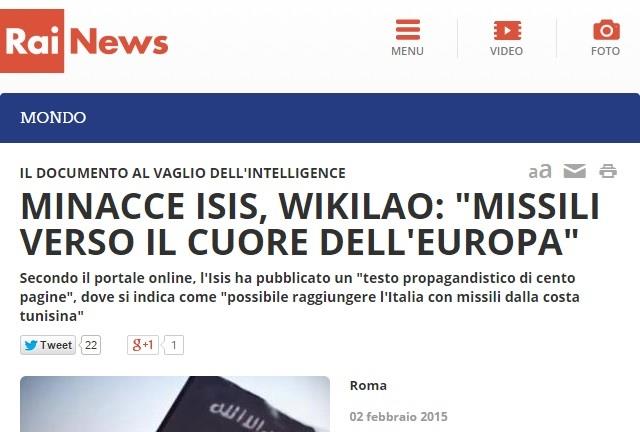The height and width of the screenshot is (432, 640).
Task: Click the Twitter bird Tweet button
Action: tap(48, 345)
